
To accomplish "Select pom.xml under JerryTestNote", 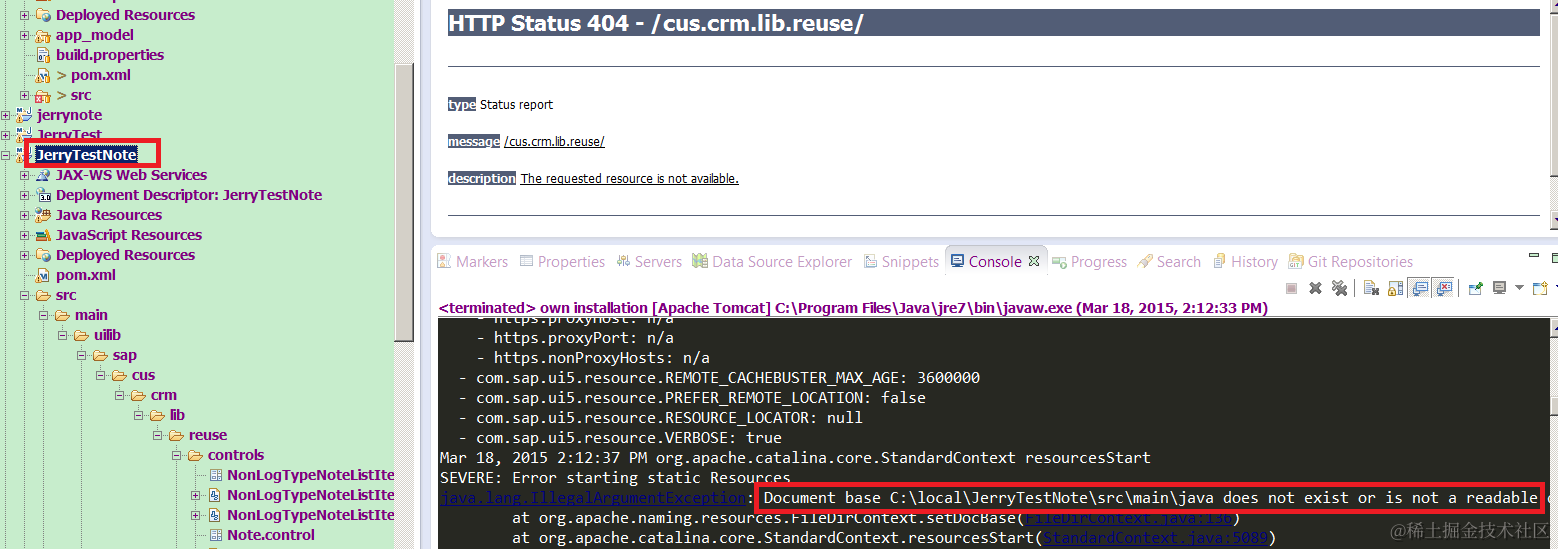I will tap(86, 275).
